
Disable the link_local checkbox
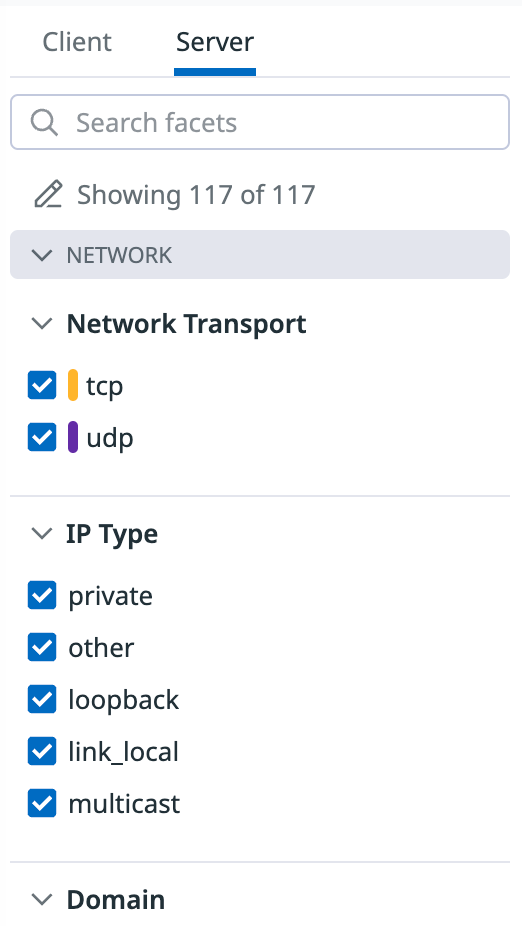[42, 751]
